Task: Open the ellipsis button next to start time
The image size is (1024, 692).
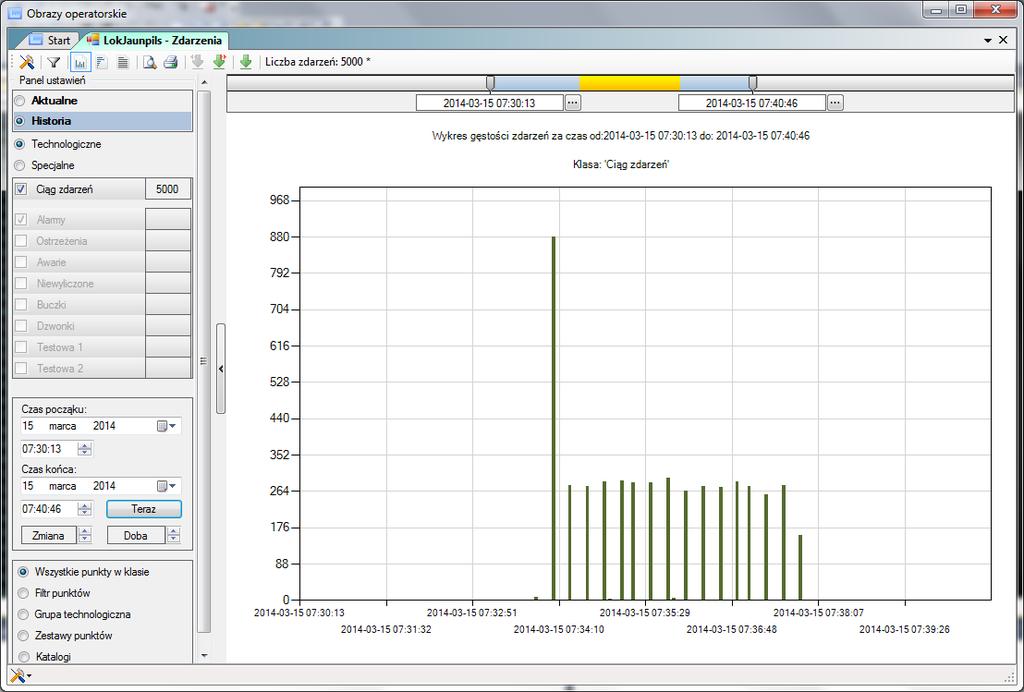Action: (573, 103)
